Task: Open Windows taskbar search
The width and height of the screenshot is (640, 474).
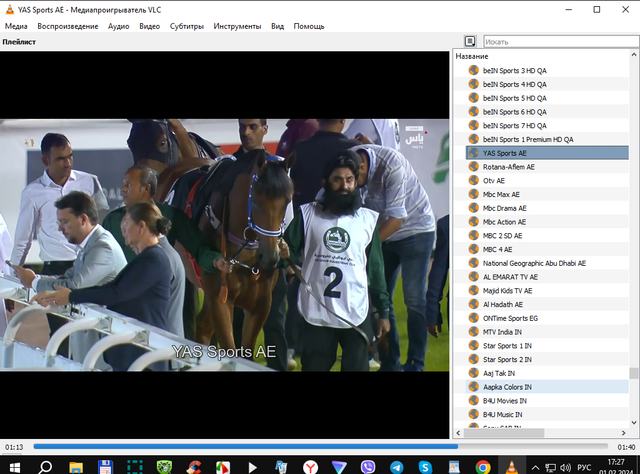Action: (x=45, y=467)
